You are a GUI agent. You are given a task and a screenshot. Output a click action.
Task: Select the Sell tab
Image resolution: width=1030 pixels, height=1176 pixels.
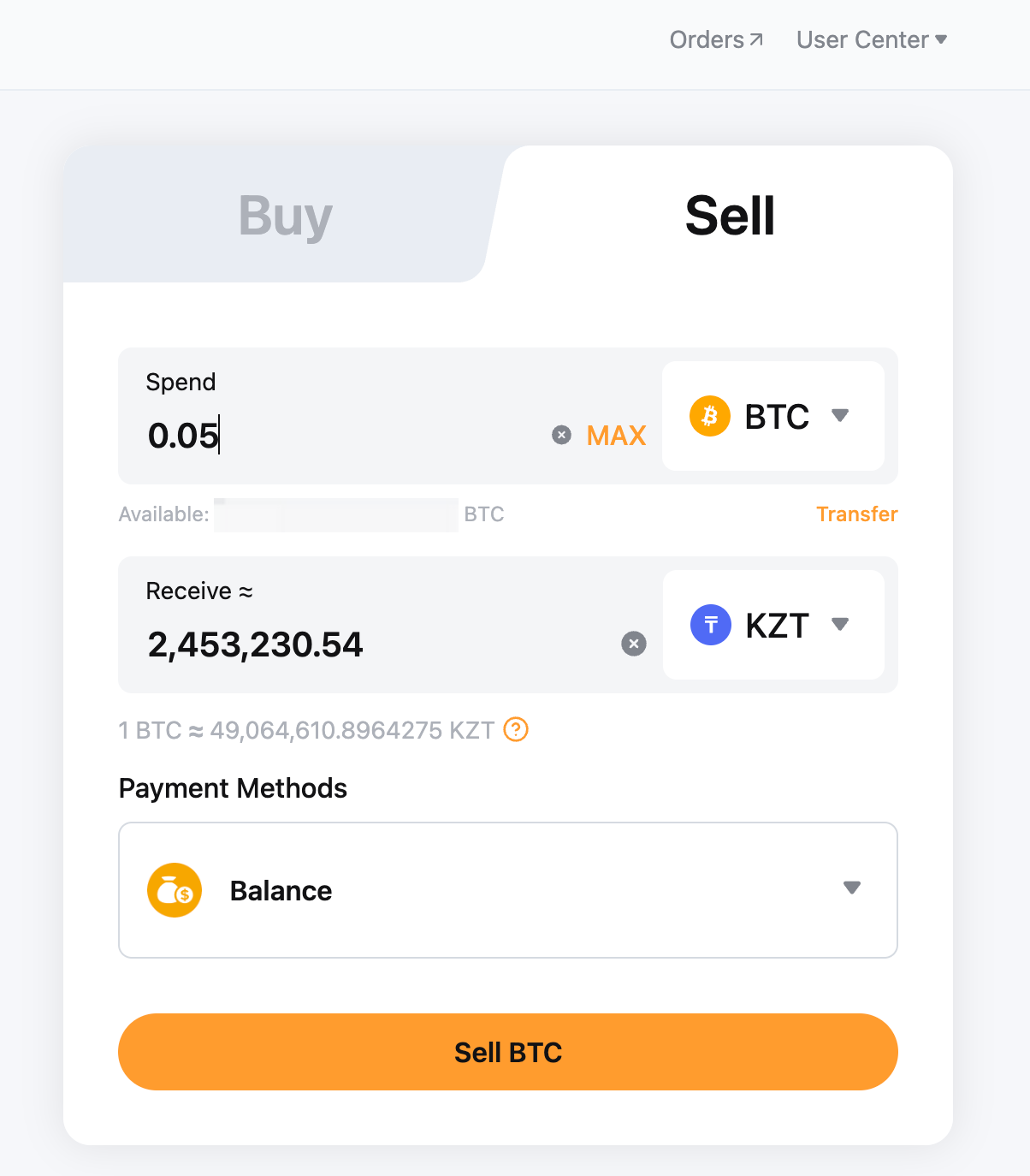[x=730, y=216]
